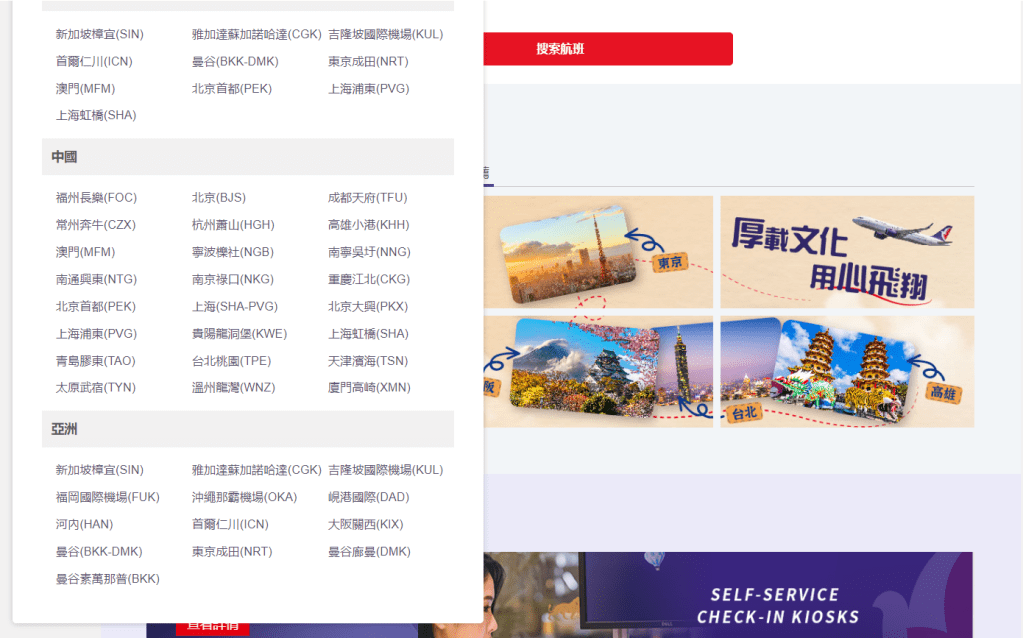Pick 杭州蕭山(HGH) in the China section
The image size is (1023, 638).
click(x=233, y=225)
